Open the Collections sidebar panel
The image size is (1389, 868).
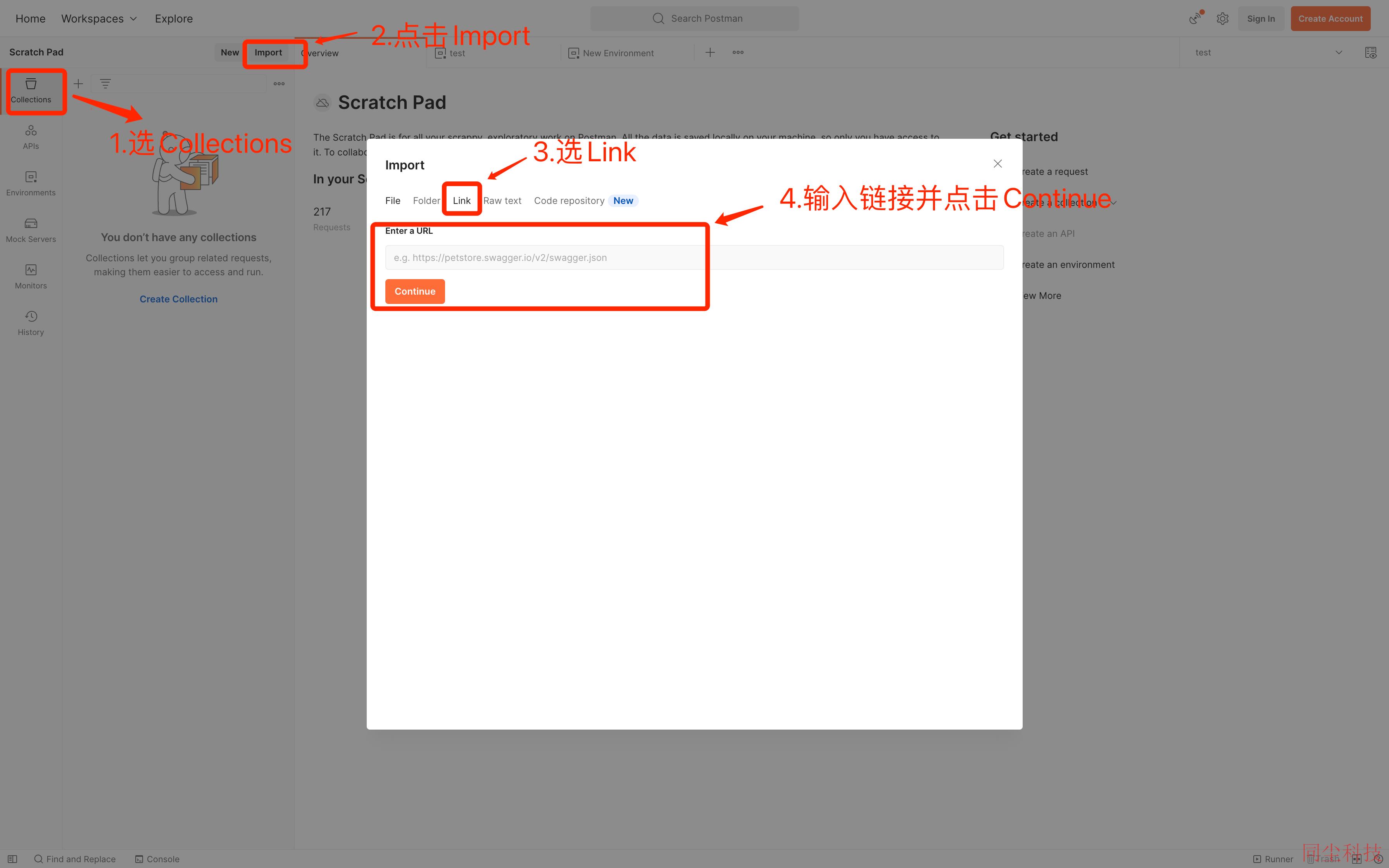tap(31, 91)
